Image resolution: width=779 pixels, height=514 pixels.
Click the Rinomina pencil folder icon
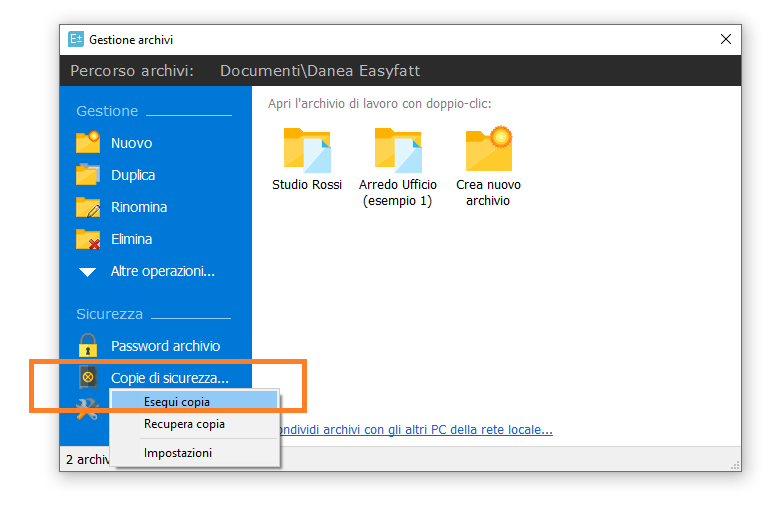(88, 207)
